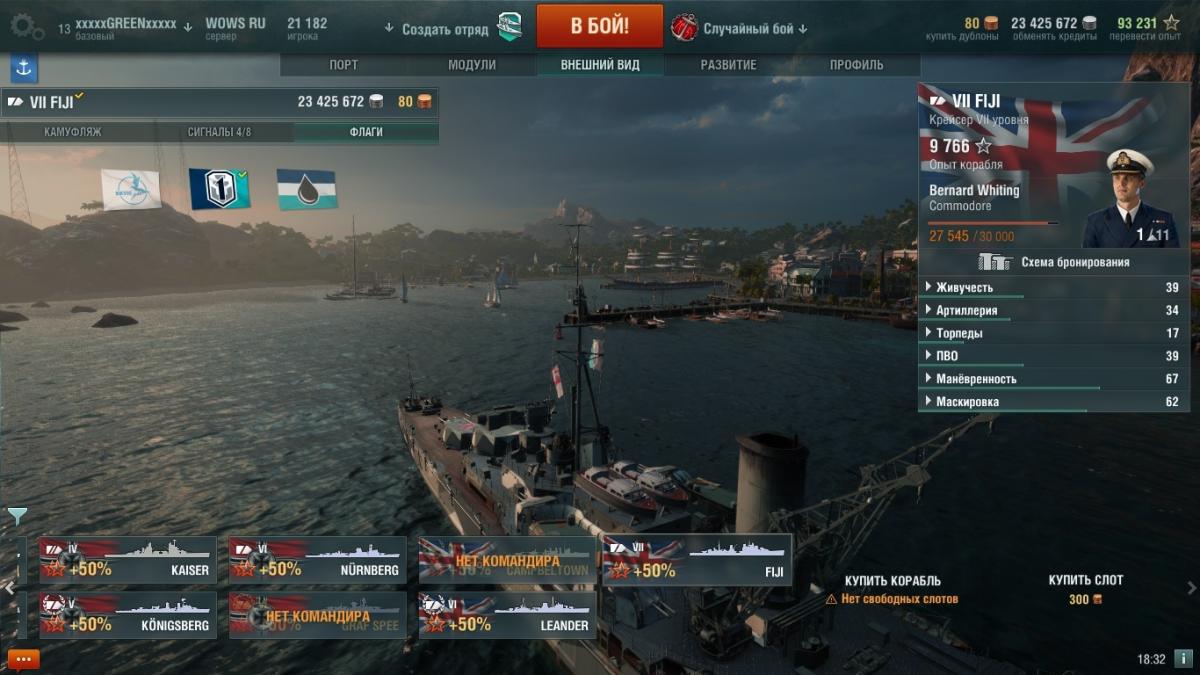Click commander experience progress bar

(994, 223)
